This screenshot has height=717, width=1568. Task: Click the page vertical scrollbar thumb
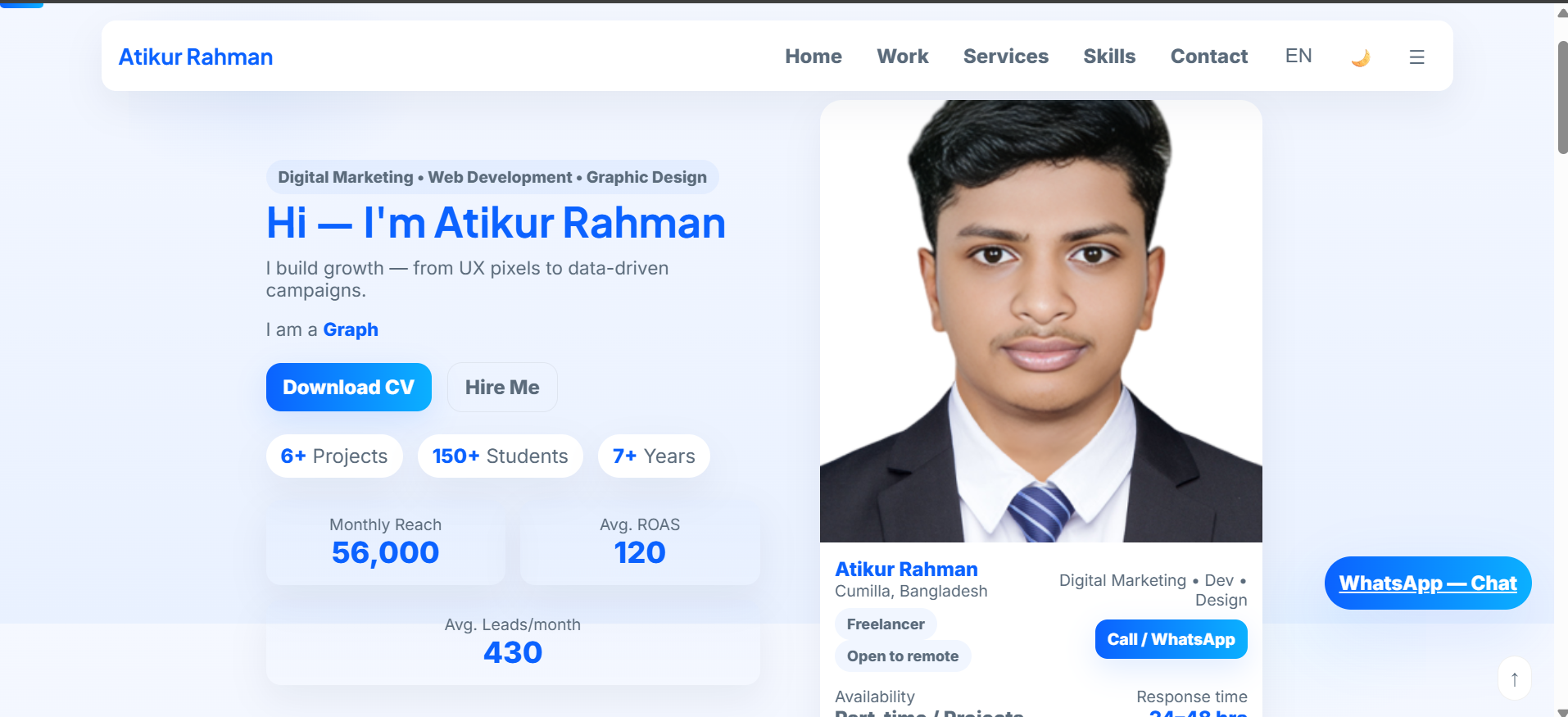coord(1561,97)
